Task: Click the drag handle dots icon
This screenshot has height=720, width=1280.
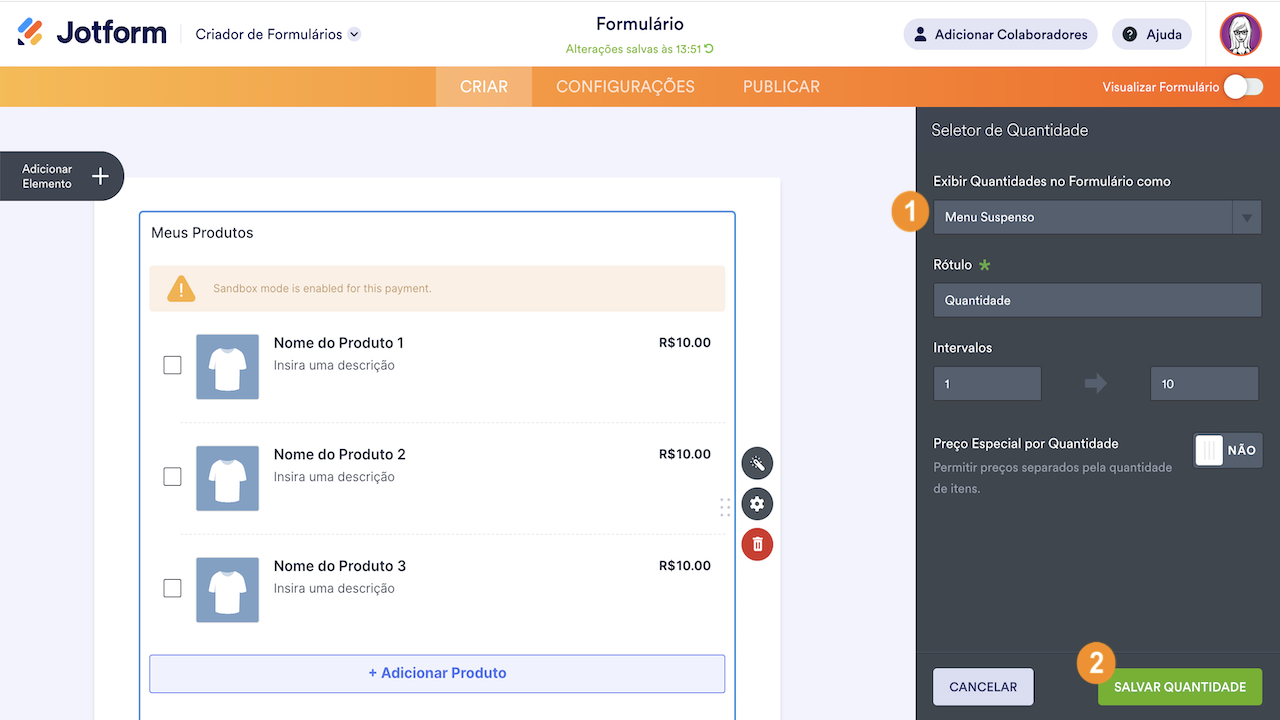Action: (725, 507)
